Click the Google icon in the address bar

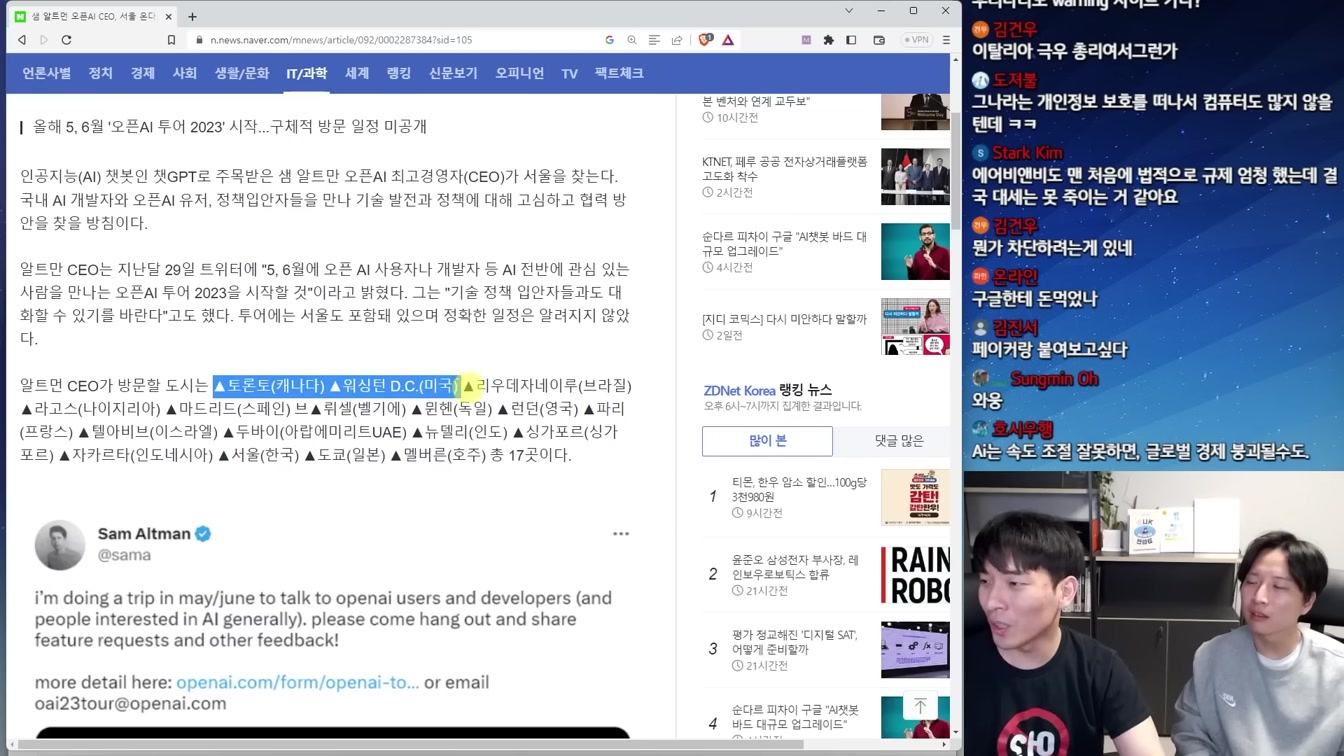(x=609, y=40)
